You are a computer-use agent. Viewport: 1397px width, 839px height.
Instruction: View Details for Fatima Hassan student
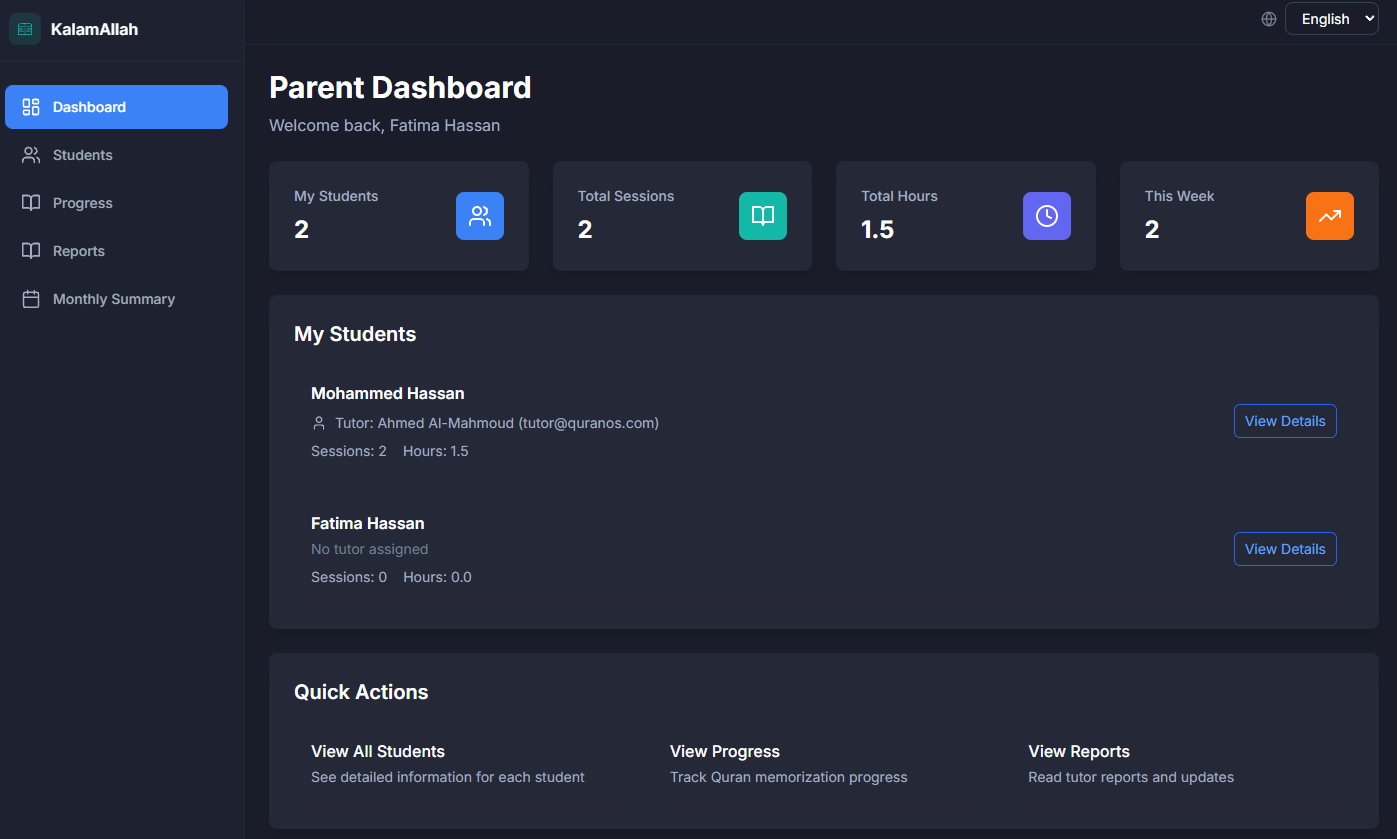(x=1284, y=549)
